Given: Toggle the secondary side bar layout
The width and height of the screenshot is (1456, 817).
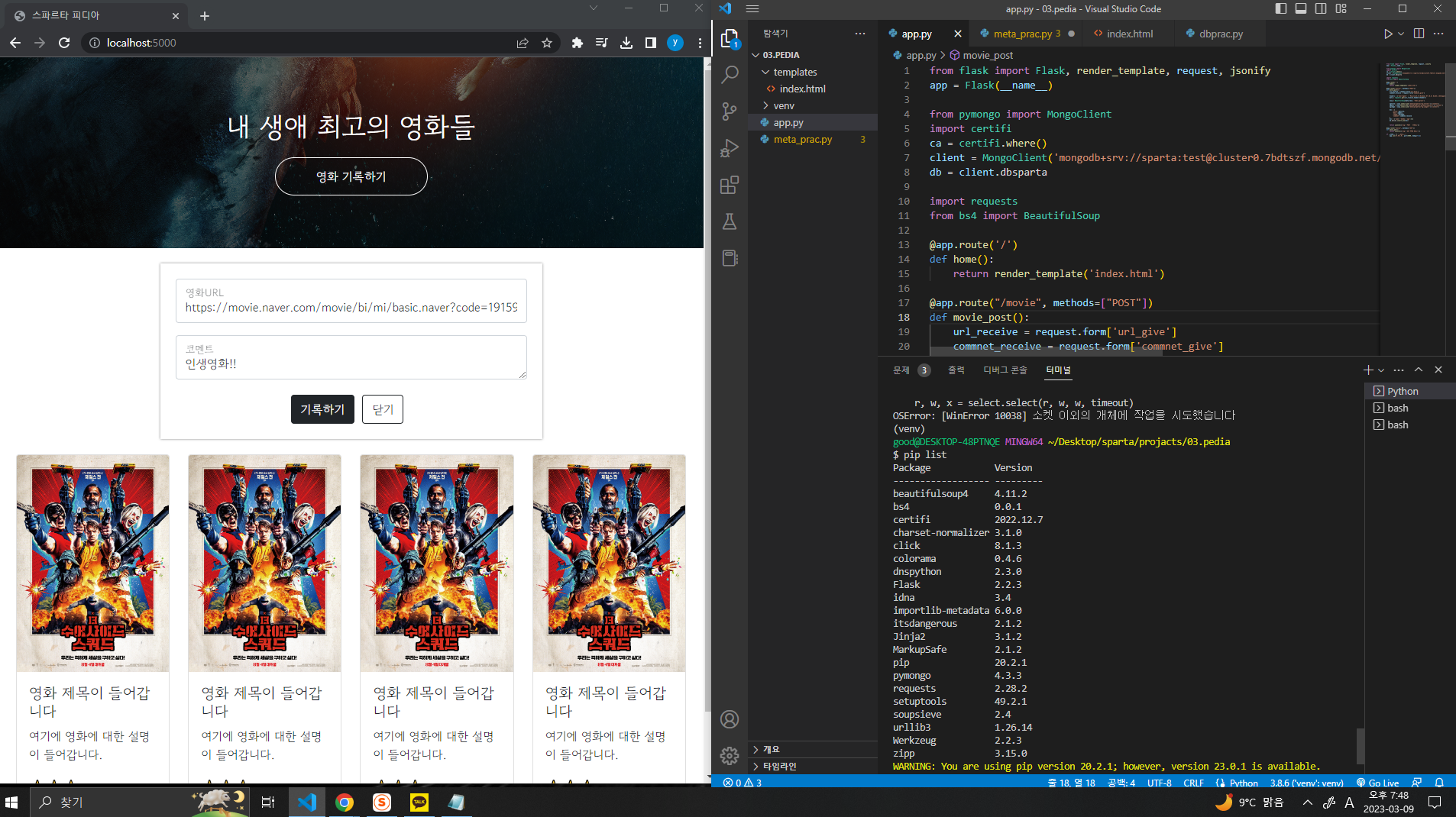Looking at the screenshot, I should tap(1321, 9).
